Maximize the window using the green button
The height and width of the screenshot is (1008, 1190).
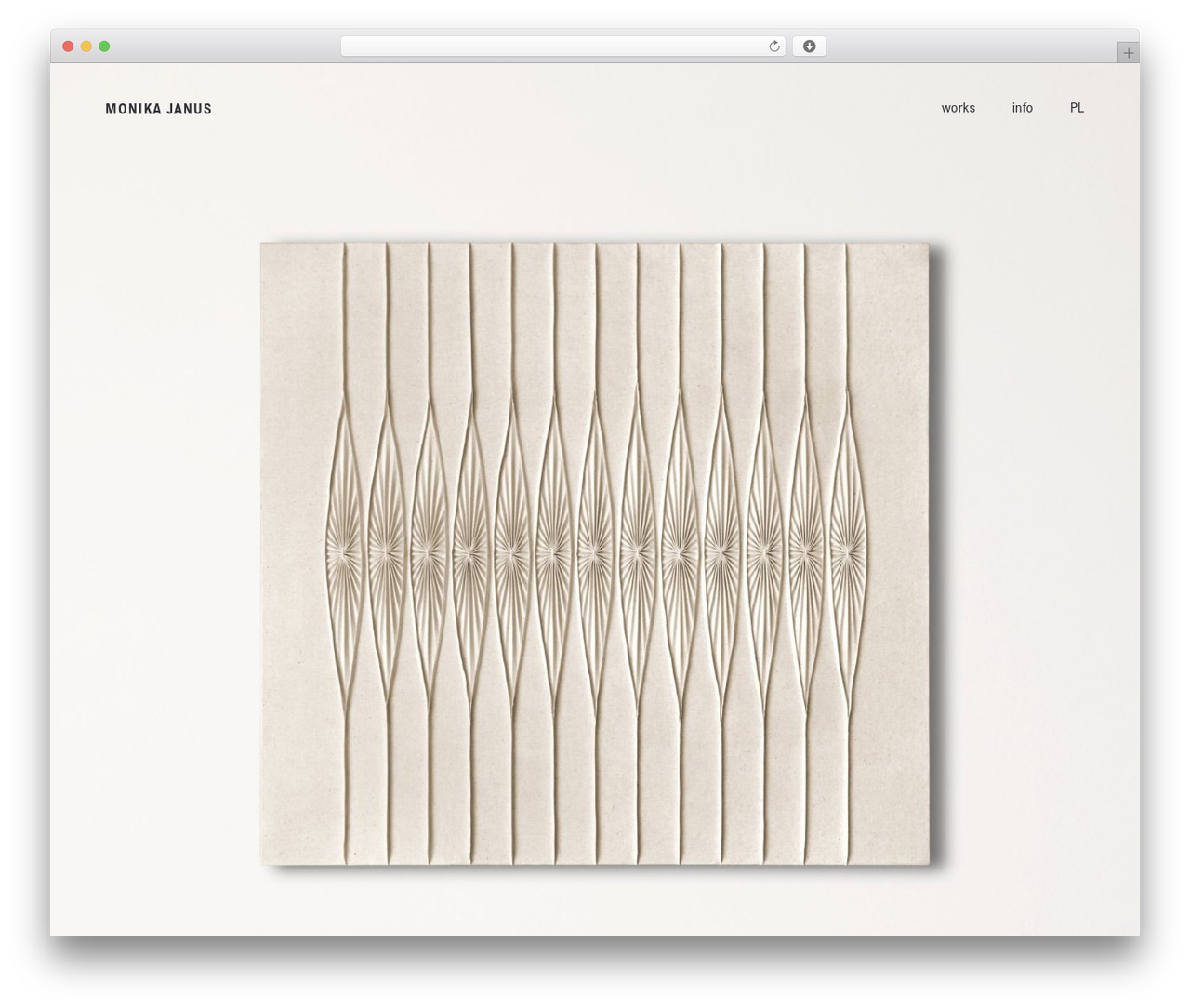(104, 46)
